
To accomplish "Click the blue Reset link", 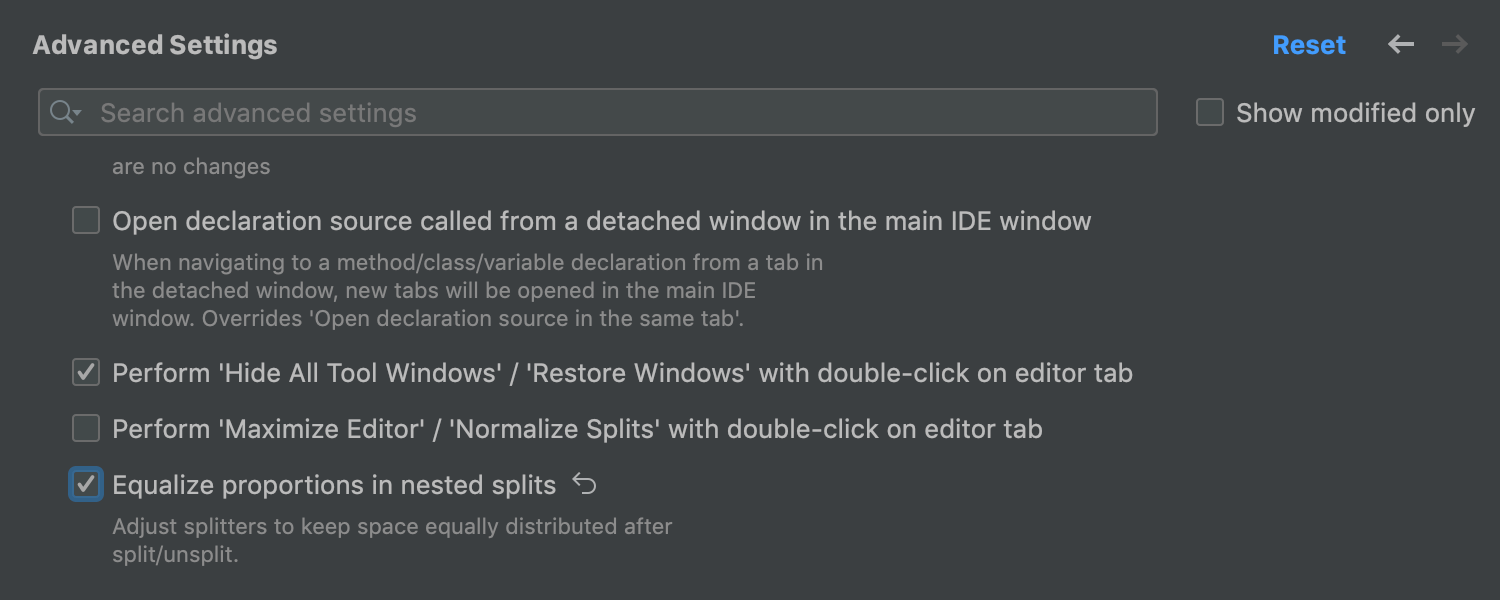I will [x=1309, y=45].
